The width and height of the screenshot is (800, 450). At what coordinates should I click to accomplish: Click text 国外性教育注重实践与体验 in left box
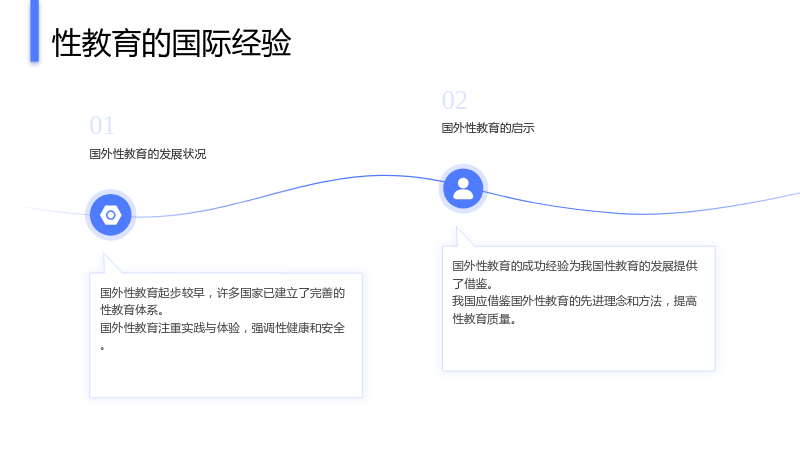[170, 328]
